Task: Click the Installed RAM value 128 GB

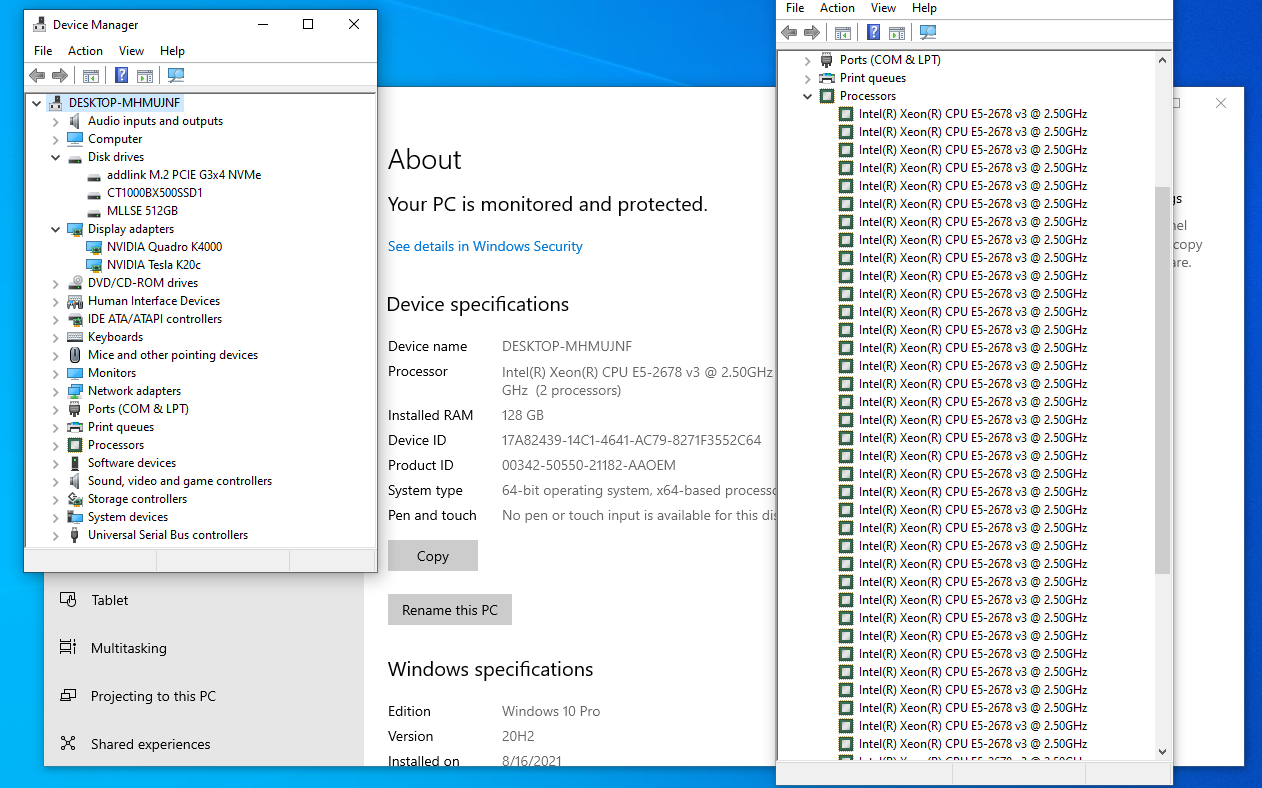Action: [x=523, y=415]
